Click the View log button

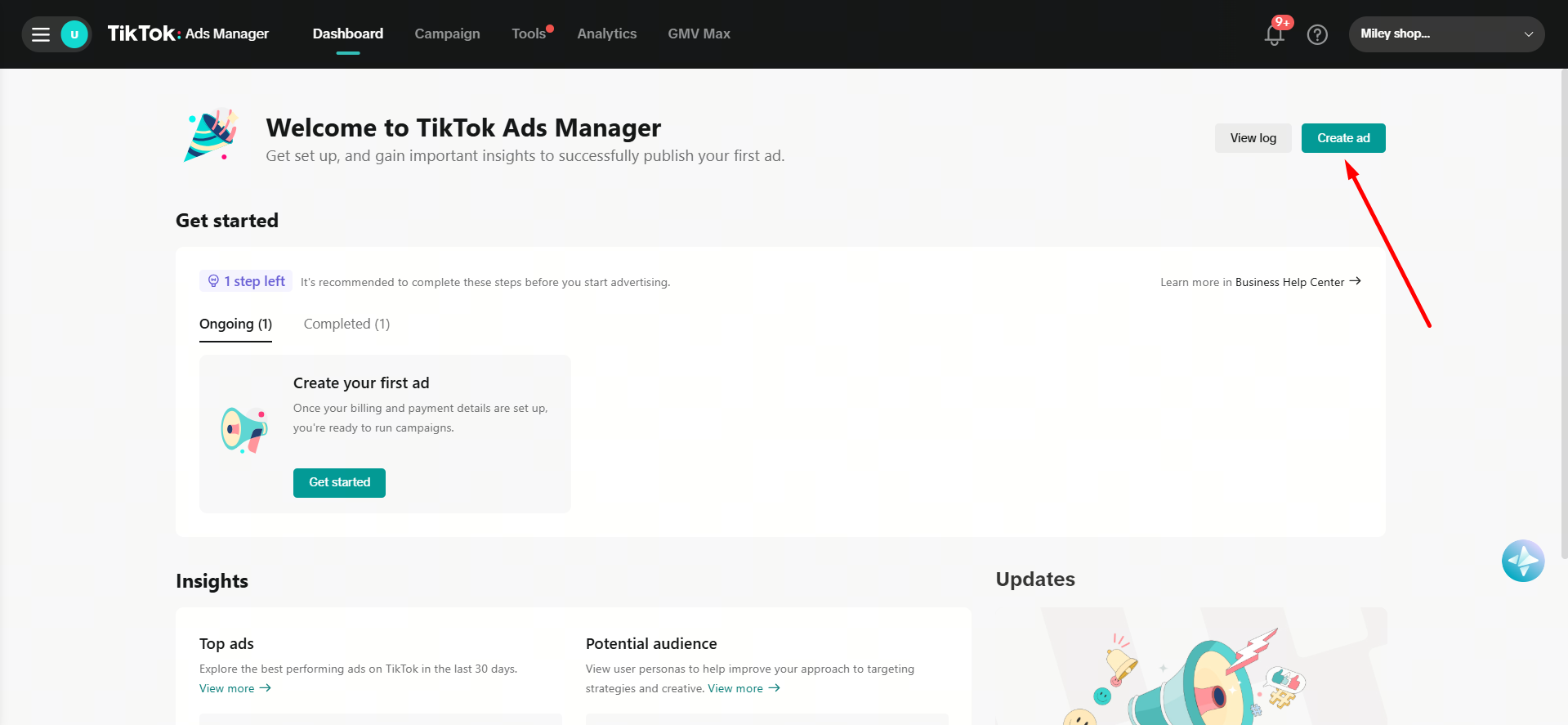click(1253, 138)
